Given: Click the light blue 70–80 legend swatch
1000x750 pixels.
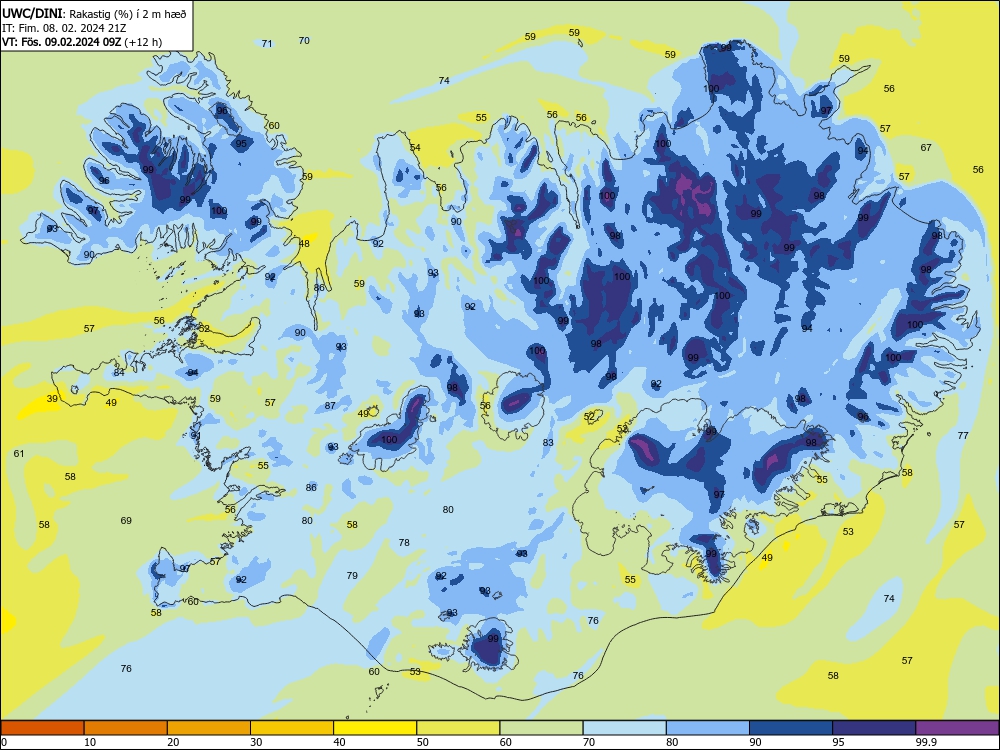Looking at the screenshot, I should (x=624, y=728).
